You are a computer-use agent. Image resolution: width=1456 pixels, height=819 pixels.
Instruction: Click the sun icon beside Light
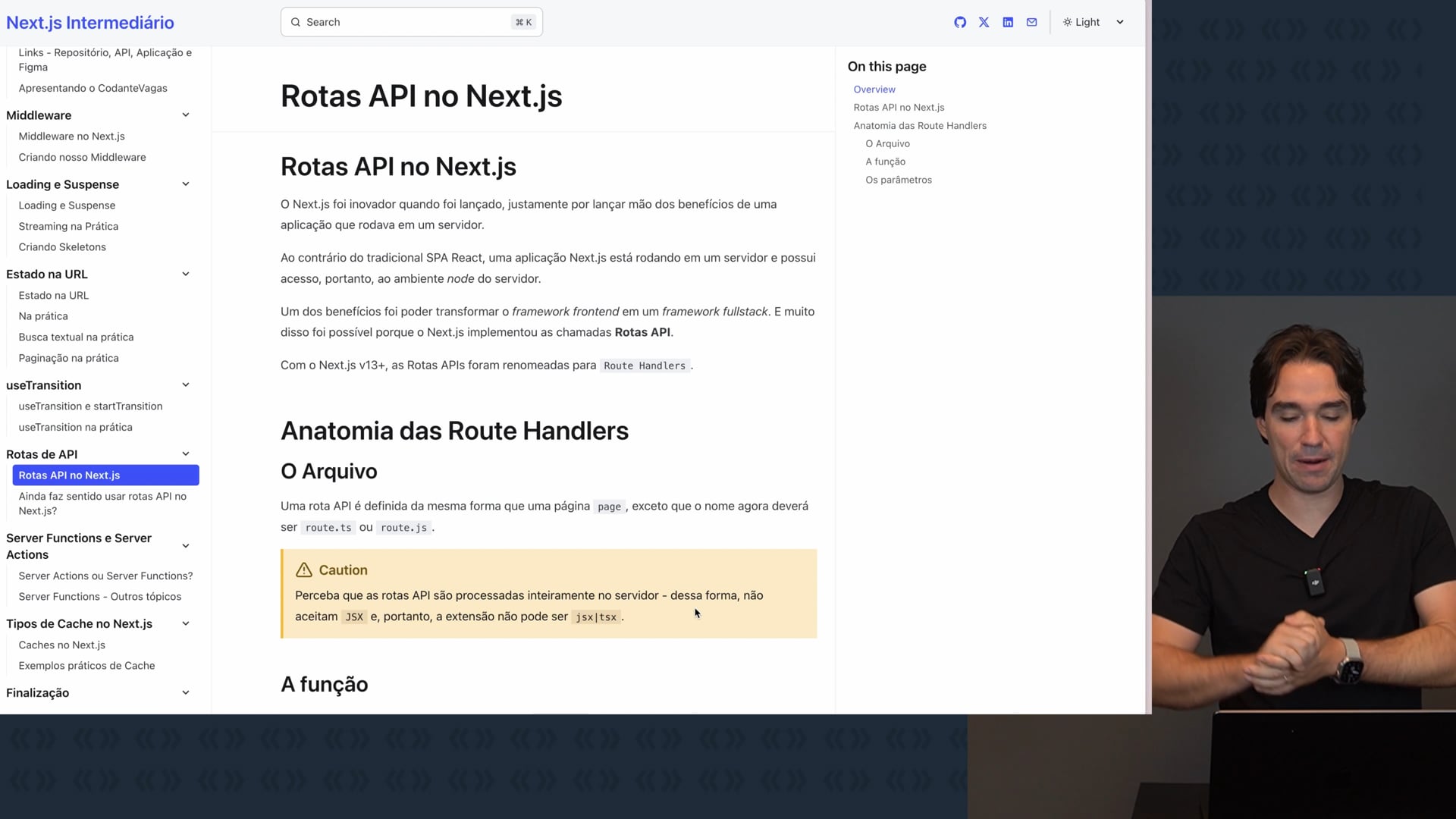[x=1067, y=22]
